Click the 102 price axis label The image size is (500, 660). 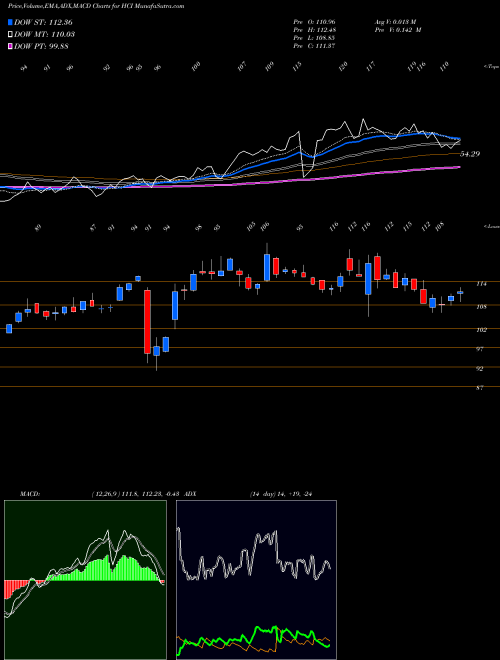coord(481,330)
